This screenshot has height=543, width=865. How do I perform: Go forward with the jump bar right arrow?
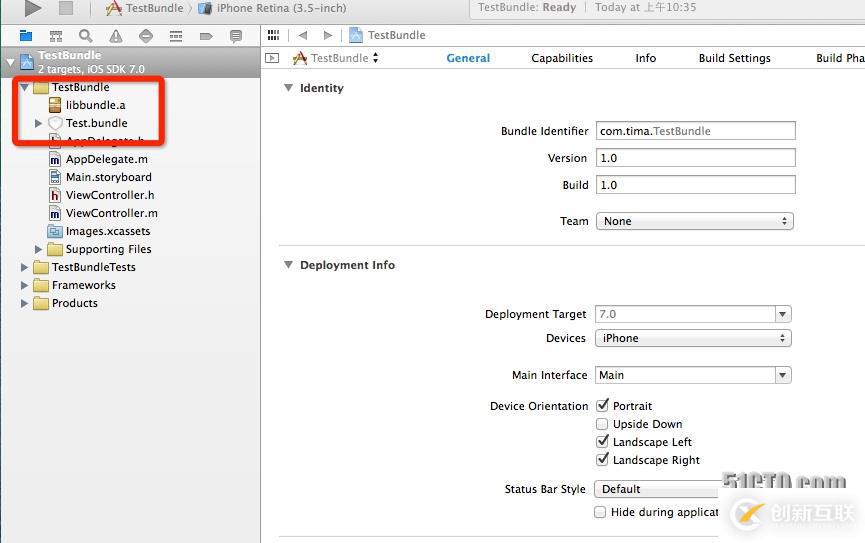[328, 35]
